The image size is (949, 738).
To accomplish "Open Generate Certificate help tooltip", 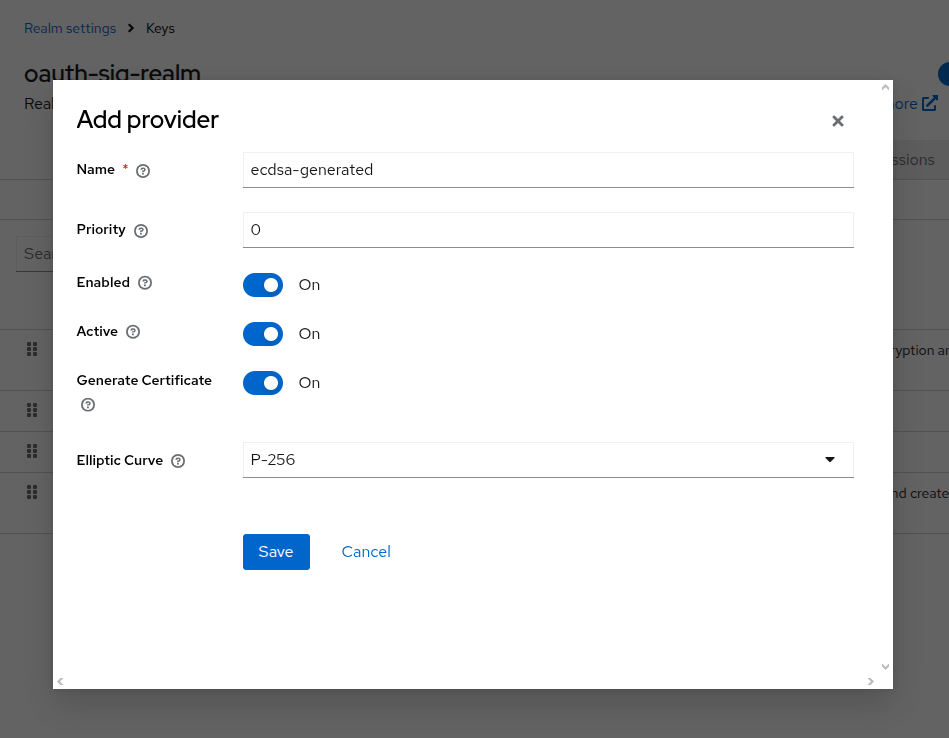I will point(88,405).
